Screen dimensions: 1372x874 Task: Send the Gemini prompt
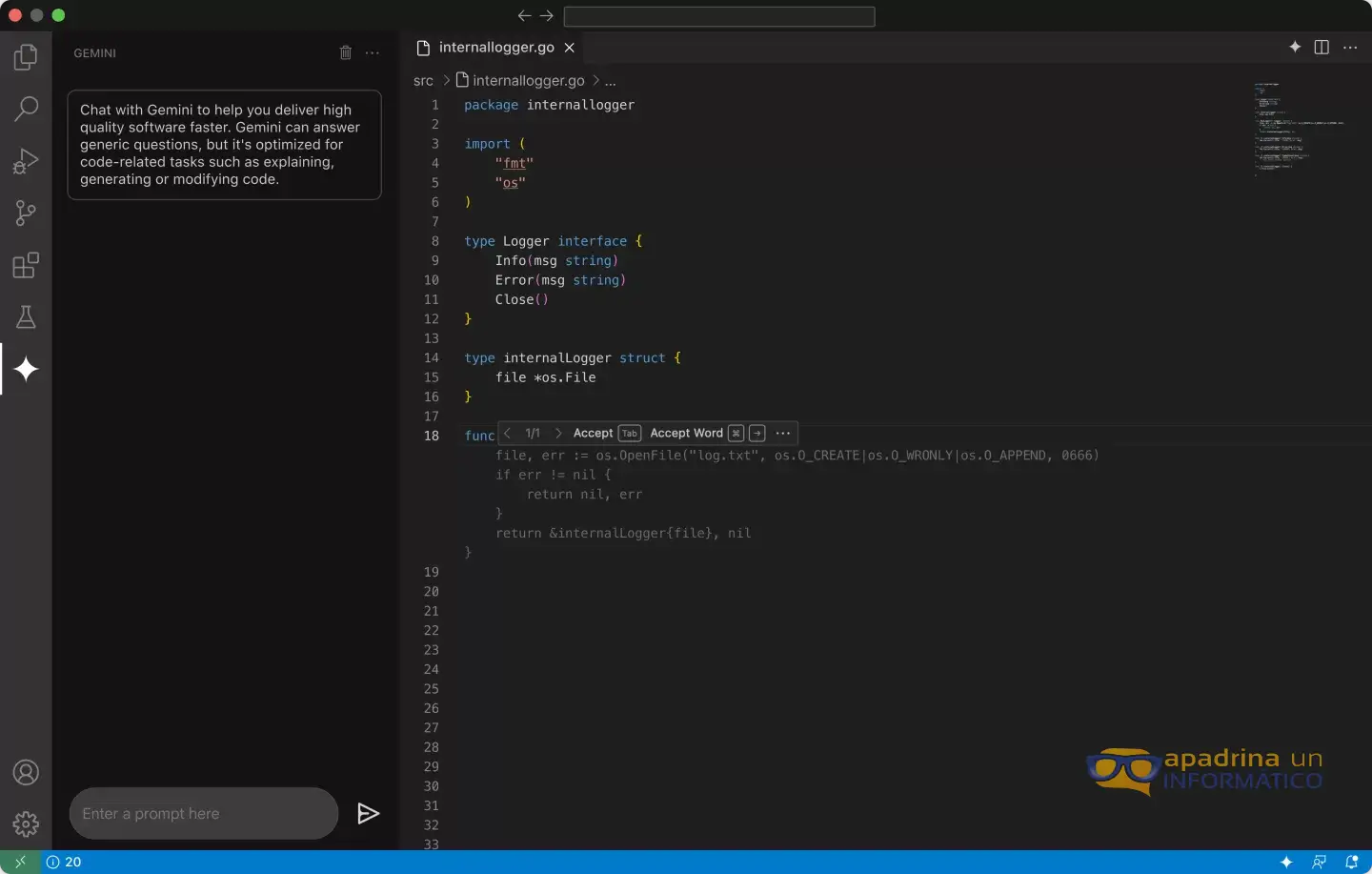pyautogui.click(x=368, y=813)
